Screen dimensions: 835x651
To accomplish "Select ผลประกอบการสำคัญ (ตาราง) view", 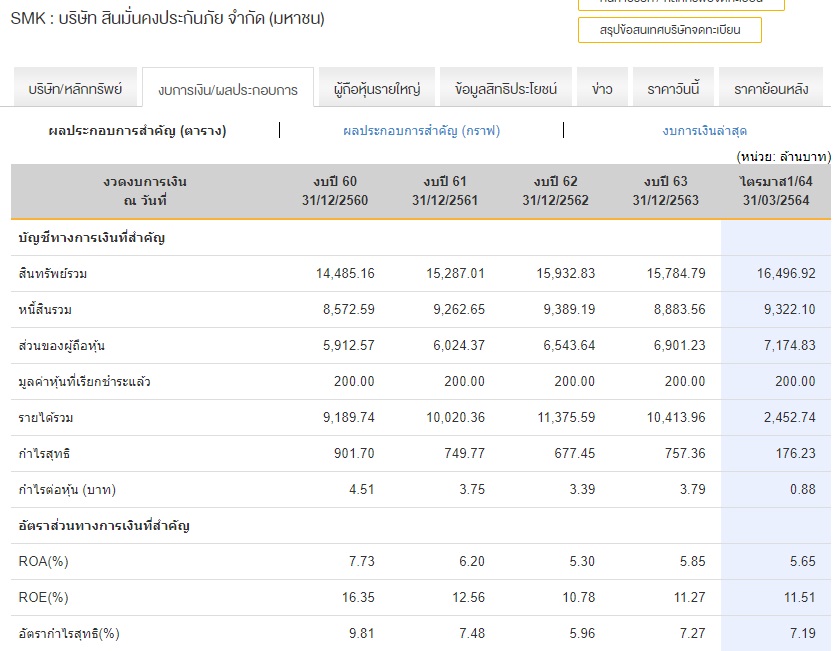I will click(138, 131).
